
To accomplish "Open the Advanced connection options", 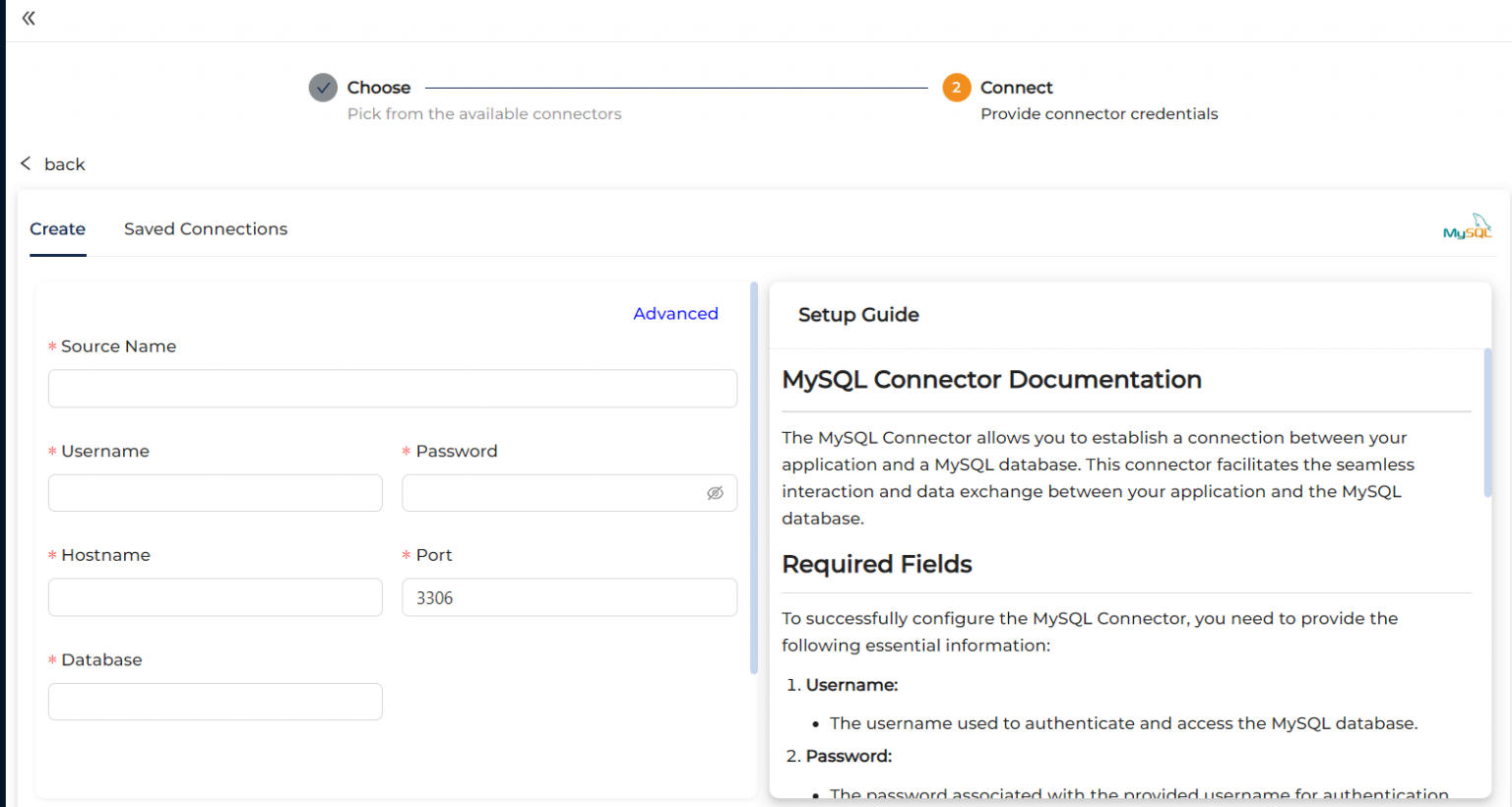I will (x=675, y=313).
